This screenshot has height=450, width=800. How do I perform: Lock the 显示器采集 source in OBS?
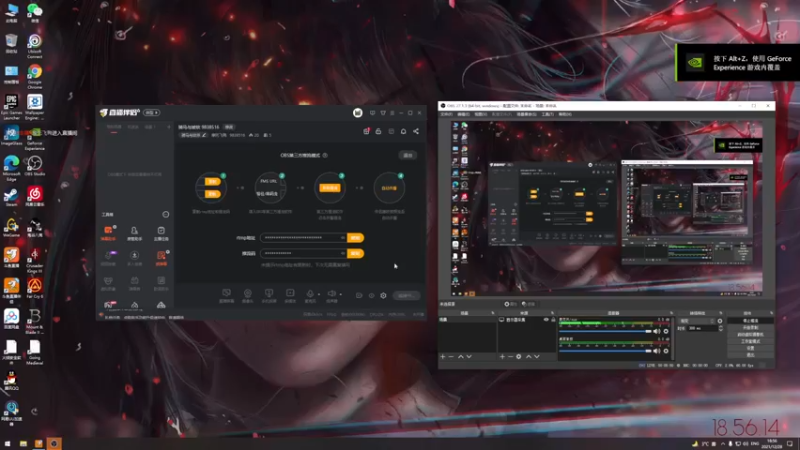coord(553,320)
